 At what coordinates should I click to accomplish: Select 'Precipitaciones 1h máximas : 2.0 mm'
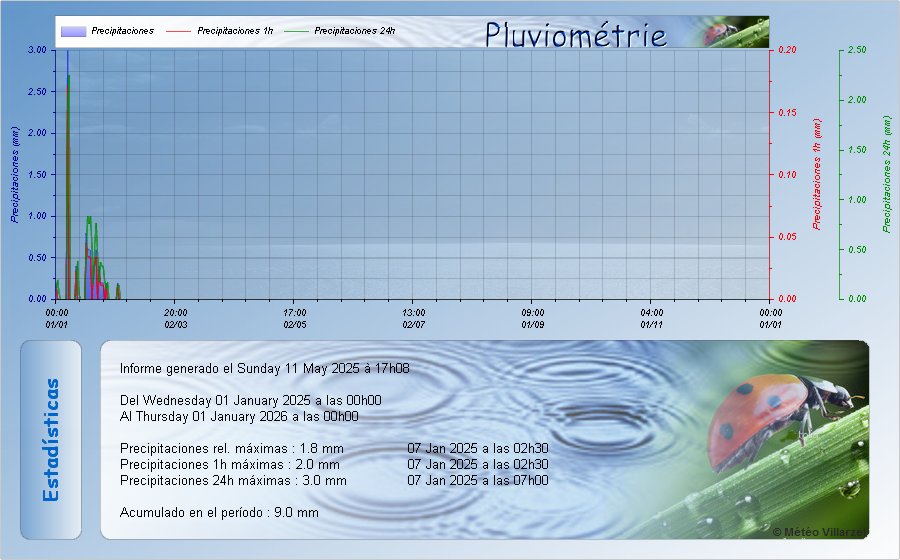pyautogui.click(x=230, y=465)
